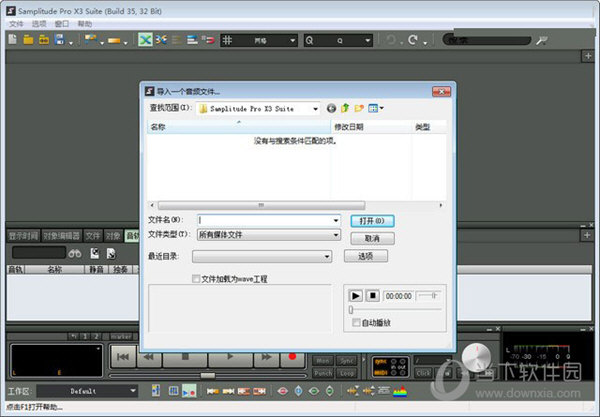Screen dimensions: 600x417
Task: Go up one folder level icon
Action: [x=345, y=107]
